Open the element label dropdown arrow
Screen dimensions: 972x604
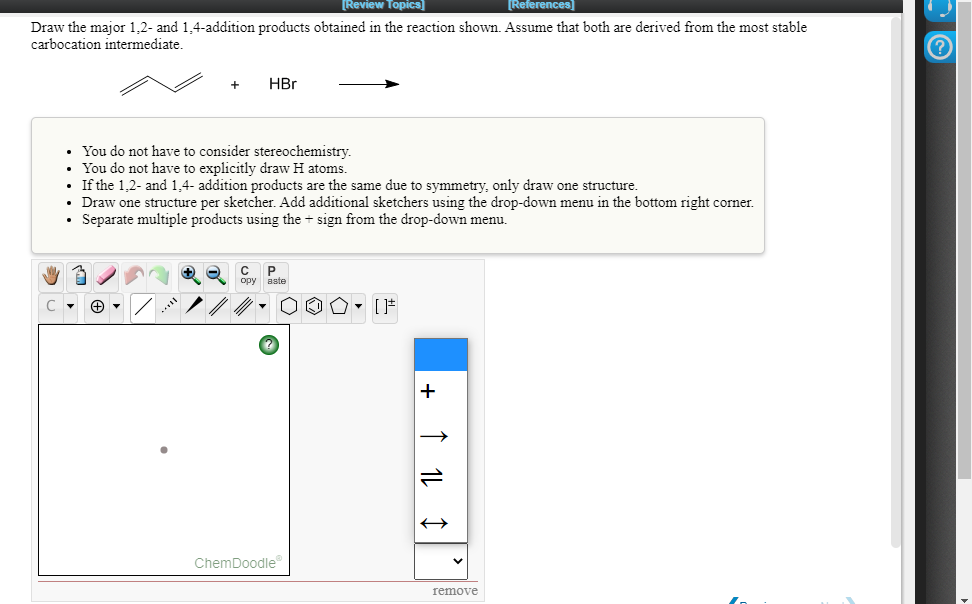(x=70, y=306)
